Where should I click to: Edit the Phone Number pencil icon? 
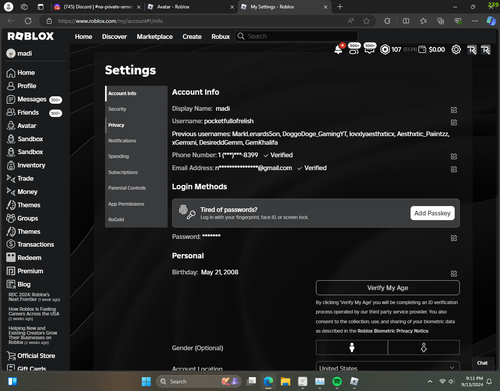[454, 156]
